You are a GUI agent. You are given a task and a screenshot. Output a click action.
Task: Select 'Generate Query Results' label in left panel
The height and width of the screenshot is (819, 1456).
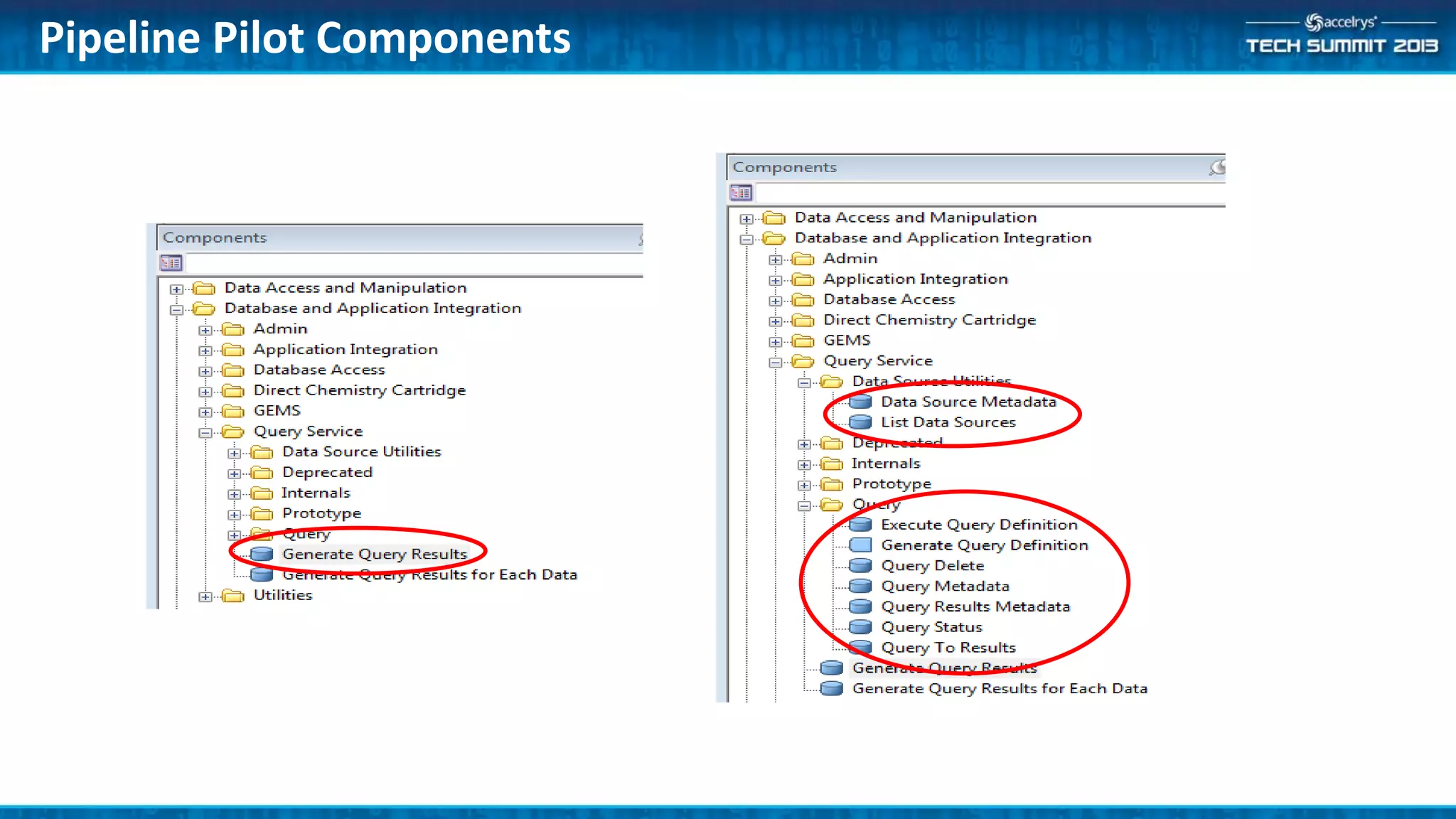click(x=375, y=555)
